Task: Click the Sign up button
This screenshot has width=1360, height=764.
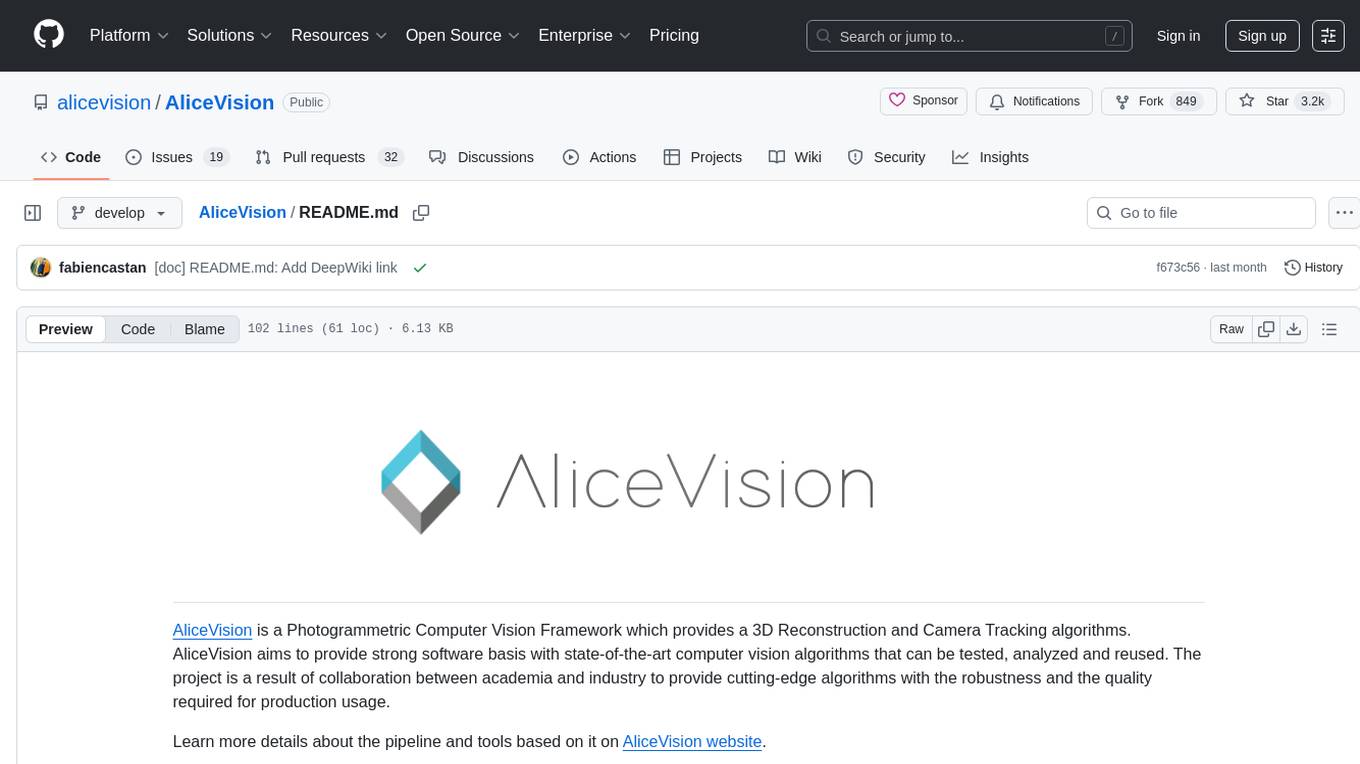Action: coord(1262,36)
